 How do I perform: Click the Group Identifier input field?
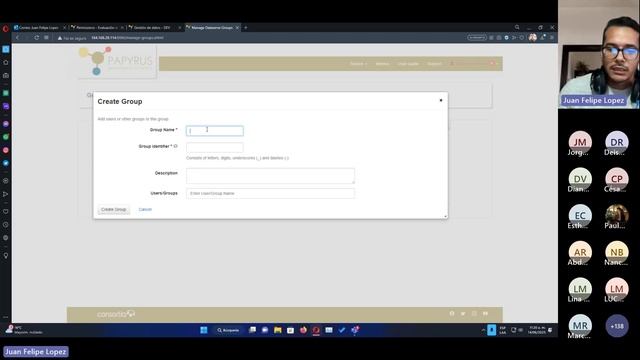[215, 147]
